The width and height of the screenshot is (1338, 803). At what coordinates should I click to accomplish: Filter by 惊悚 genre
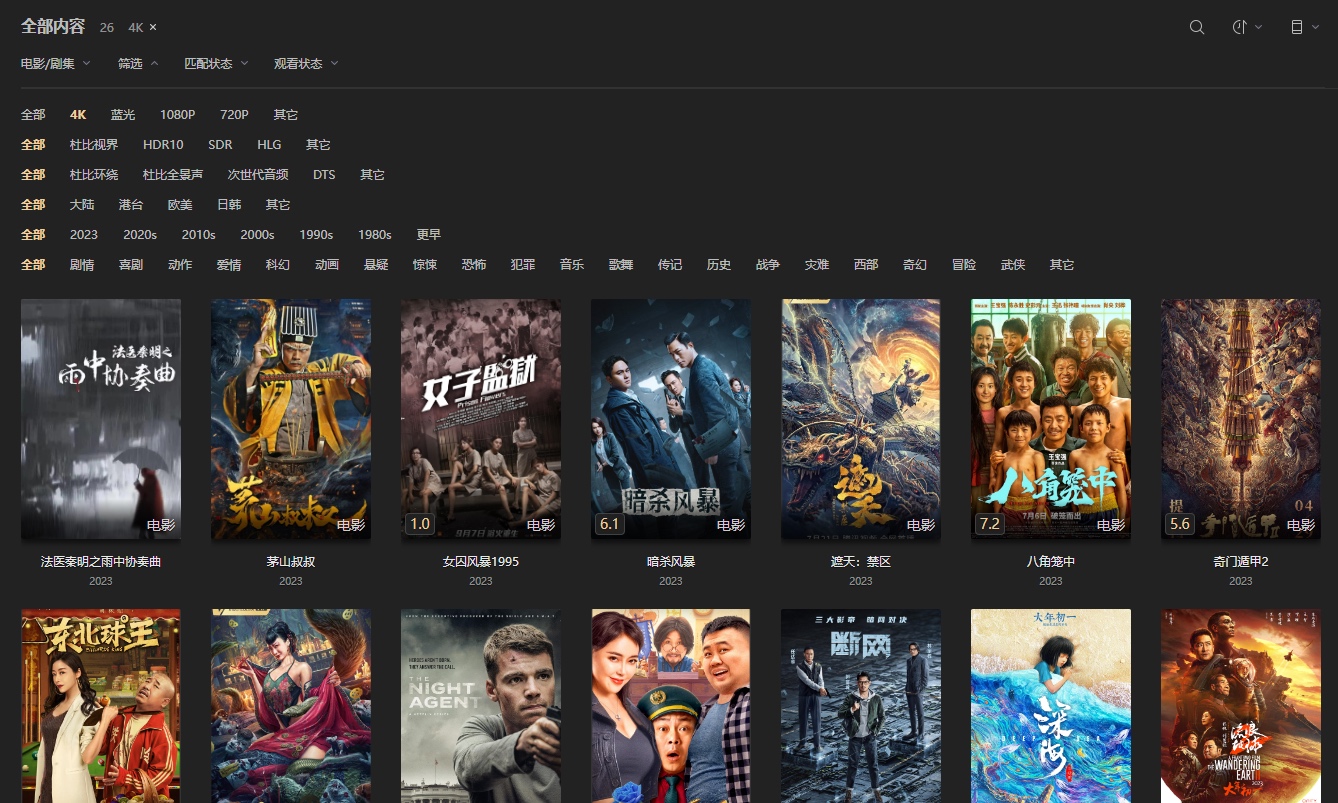(425, 265)
